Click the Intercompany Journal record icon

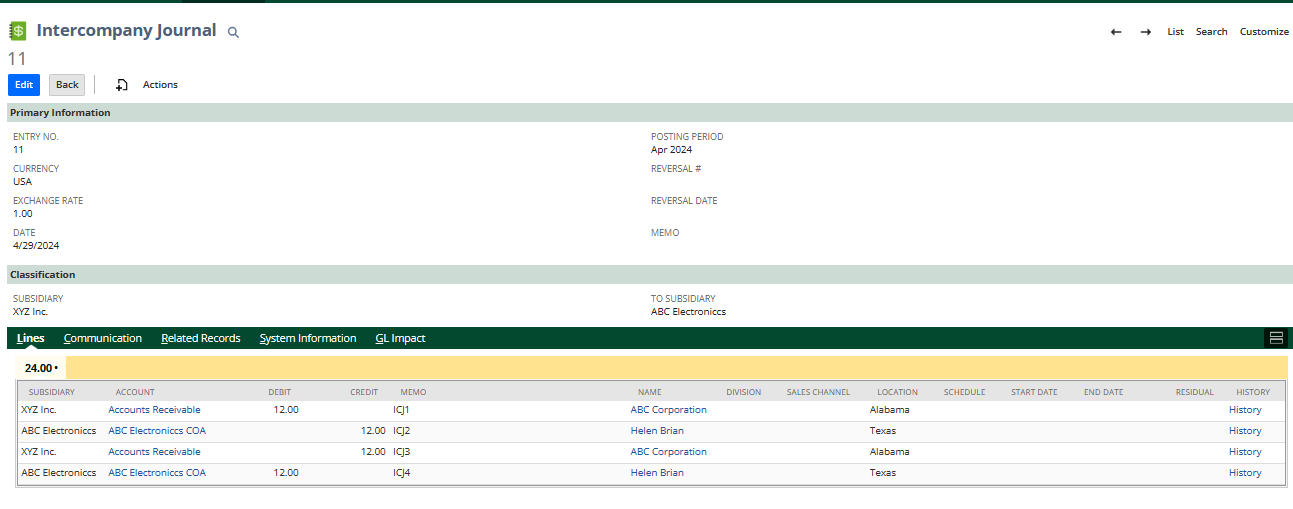tap(18, 31)
